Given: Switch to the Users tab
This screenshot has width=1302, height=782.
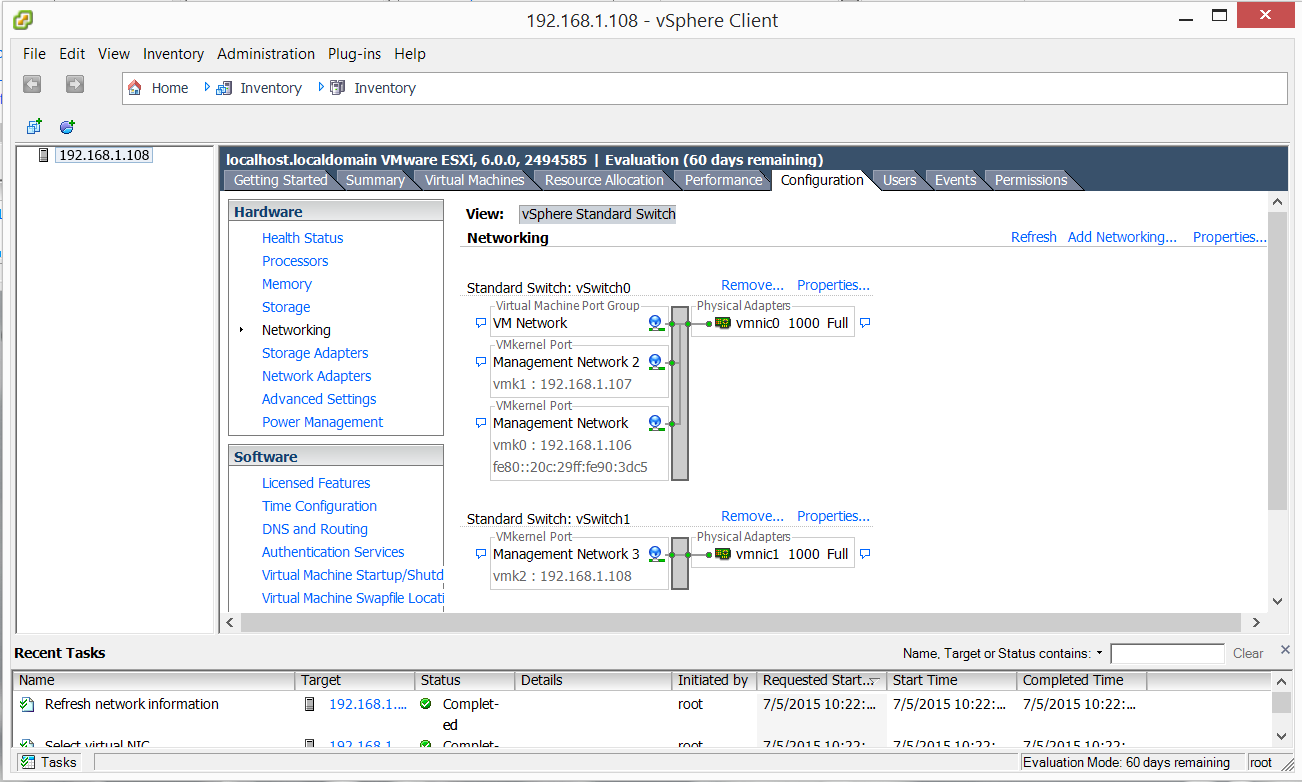Looking at the screenshot, I should [899, 180].
